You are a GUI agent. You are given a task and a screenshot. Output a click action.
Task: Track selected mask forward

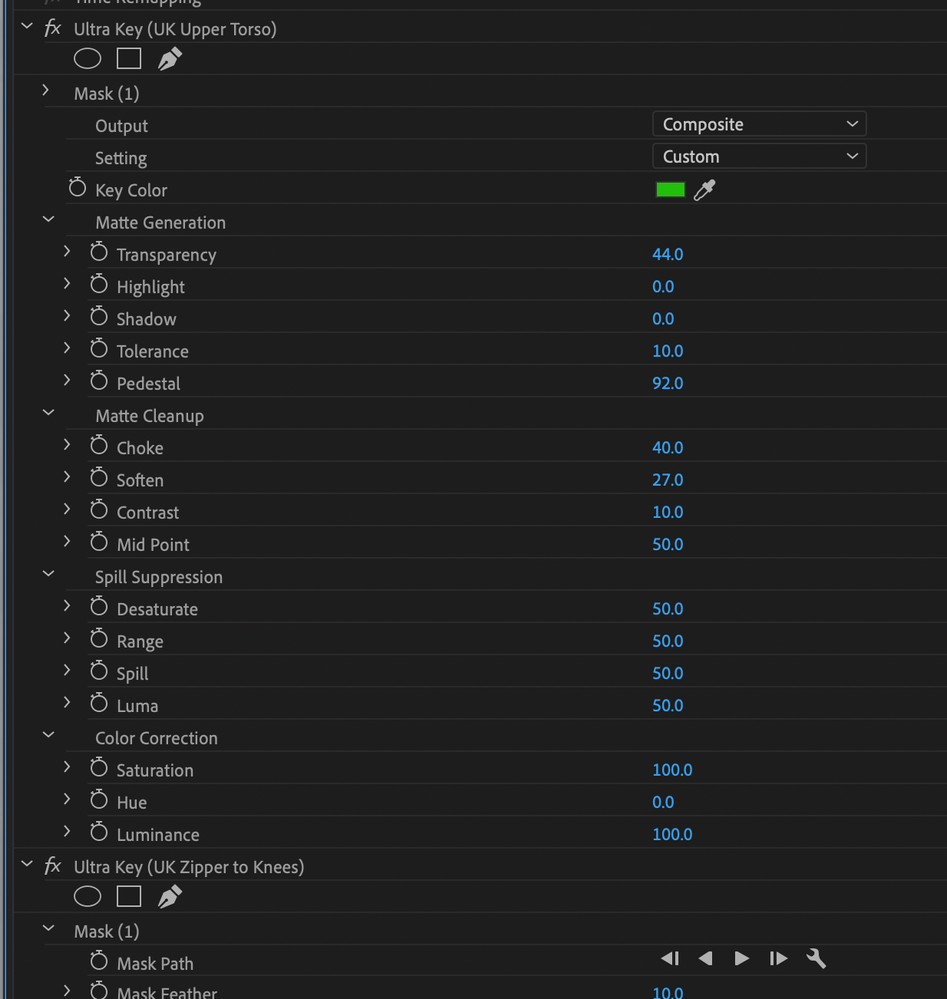[742, 959]
